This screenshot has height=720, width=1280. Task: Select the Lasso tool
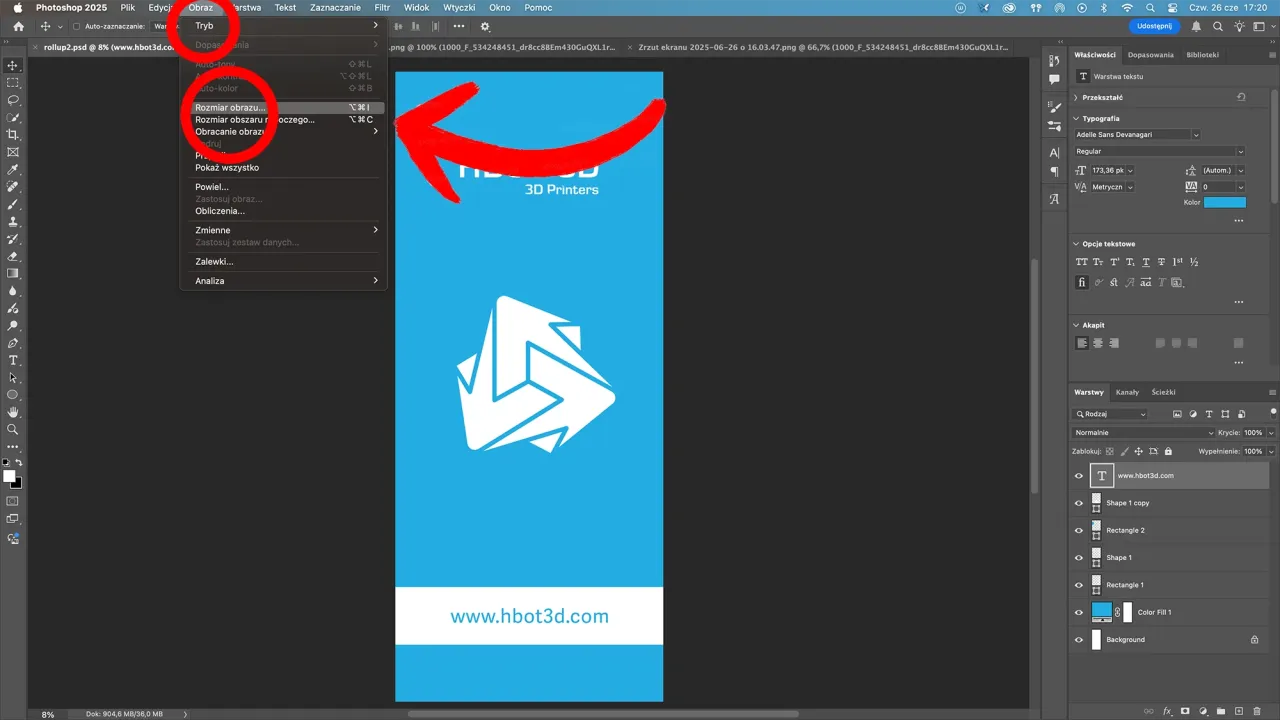pyautogui.click(x=12, y=99)
